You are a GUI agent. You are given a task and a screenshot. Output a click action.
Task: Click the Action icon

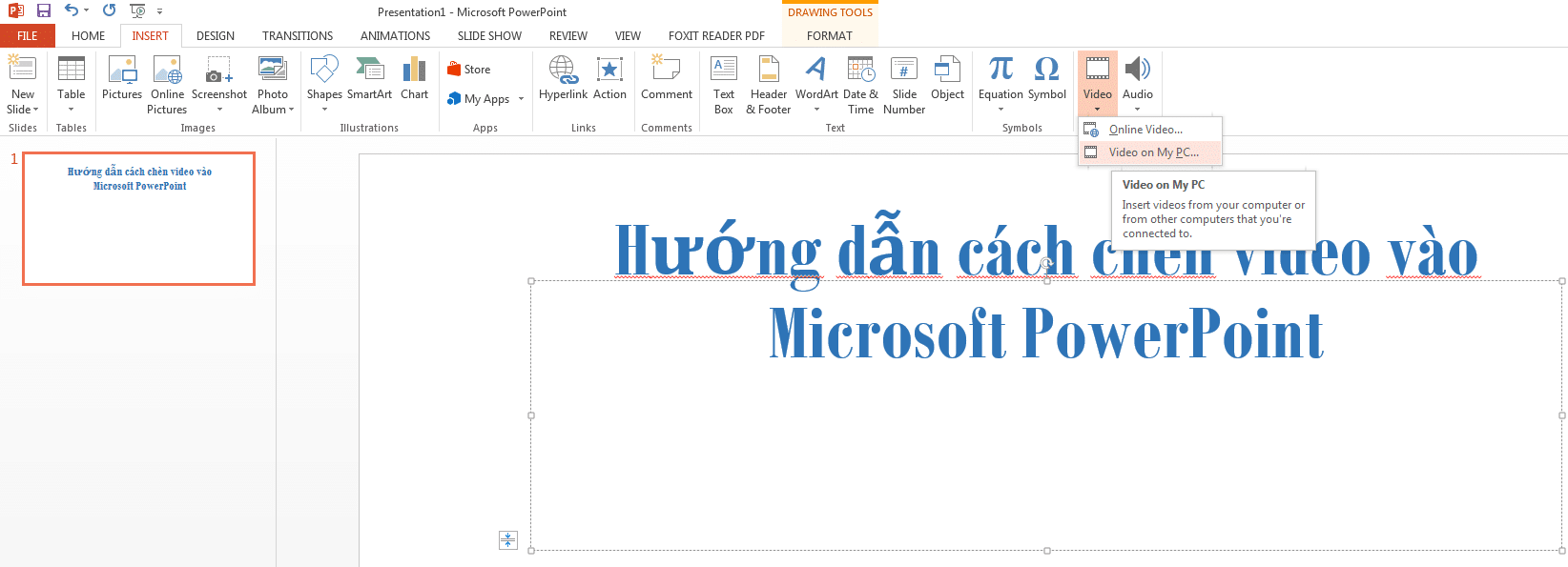609,70
